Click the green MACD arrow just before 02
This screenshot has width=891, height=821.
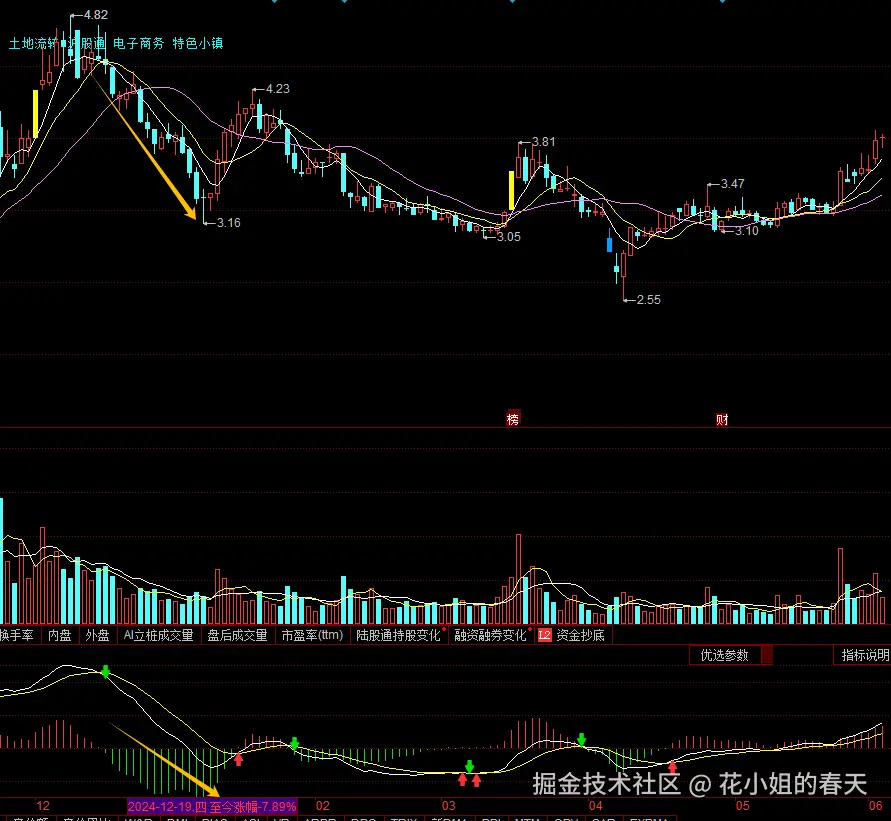pyautogui.click(x=294, y=743)
